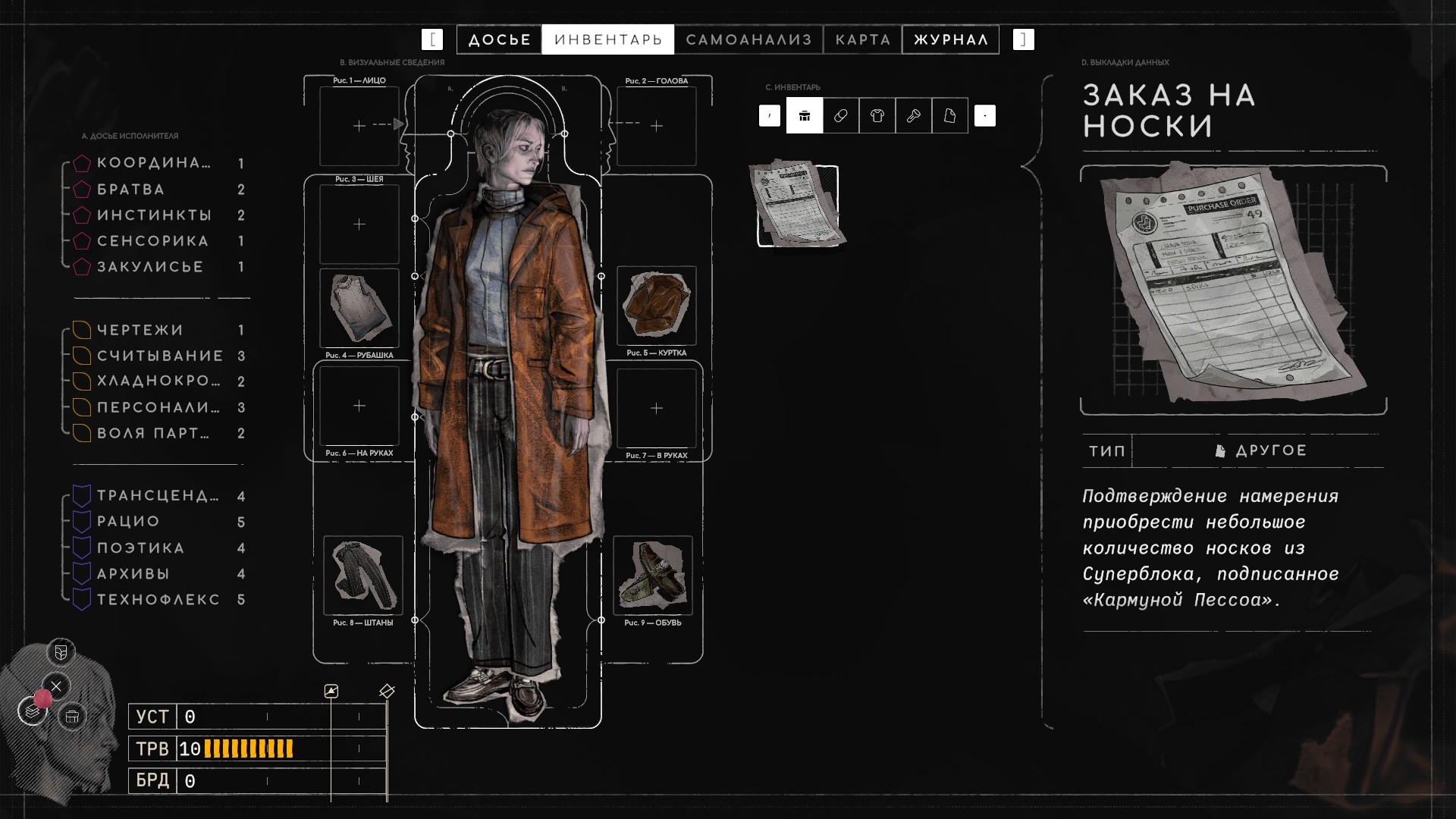Filter inventory by the t-shirt clothing icon
This screenshot has height=819, width=1456.
877,116
